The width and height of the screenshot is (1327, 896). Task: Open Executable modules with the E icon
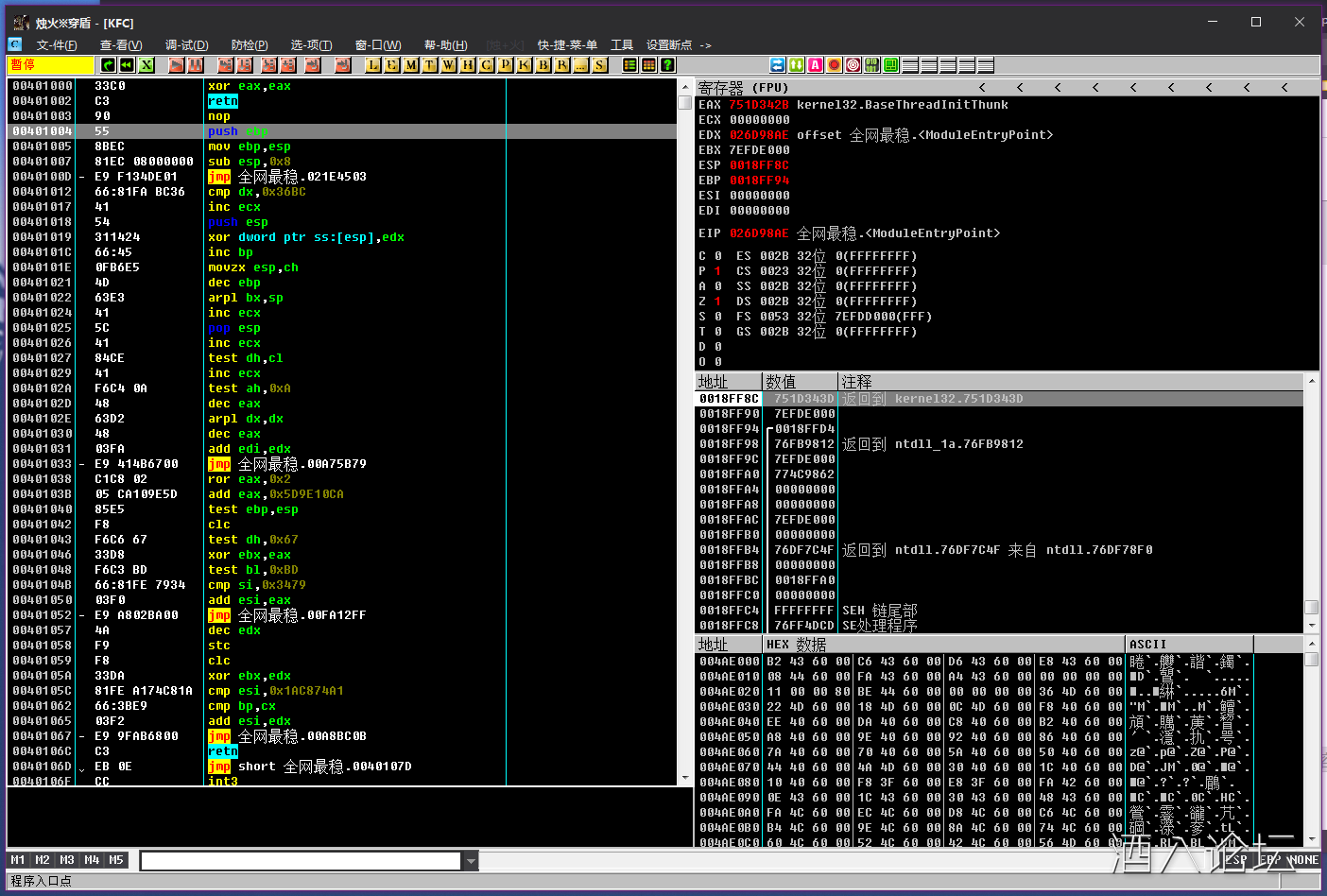[x=392, y=65]
